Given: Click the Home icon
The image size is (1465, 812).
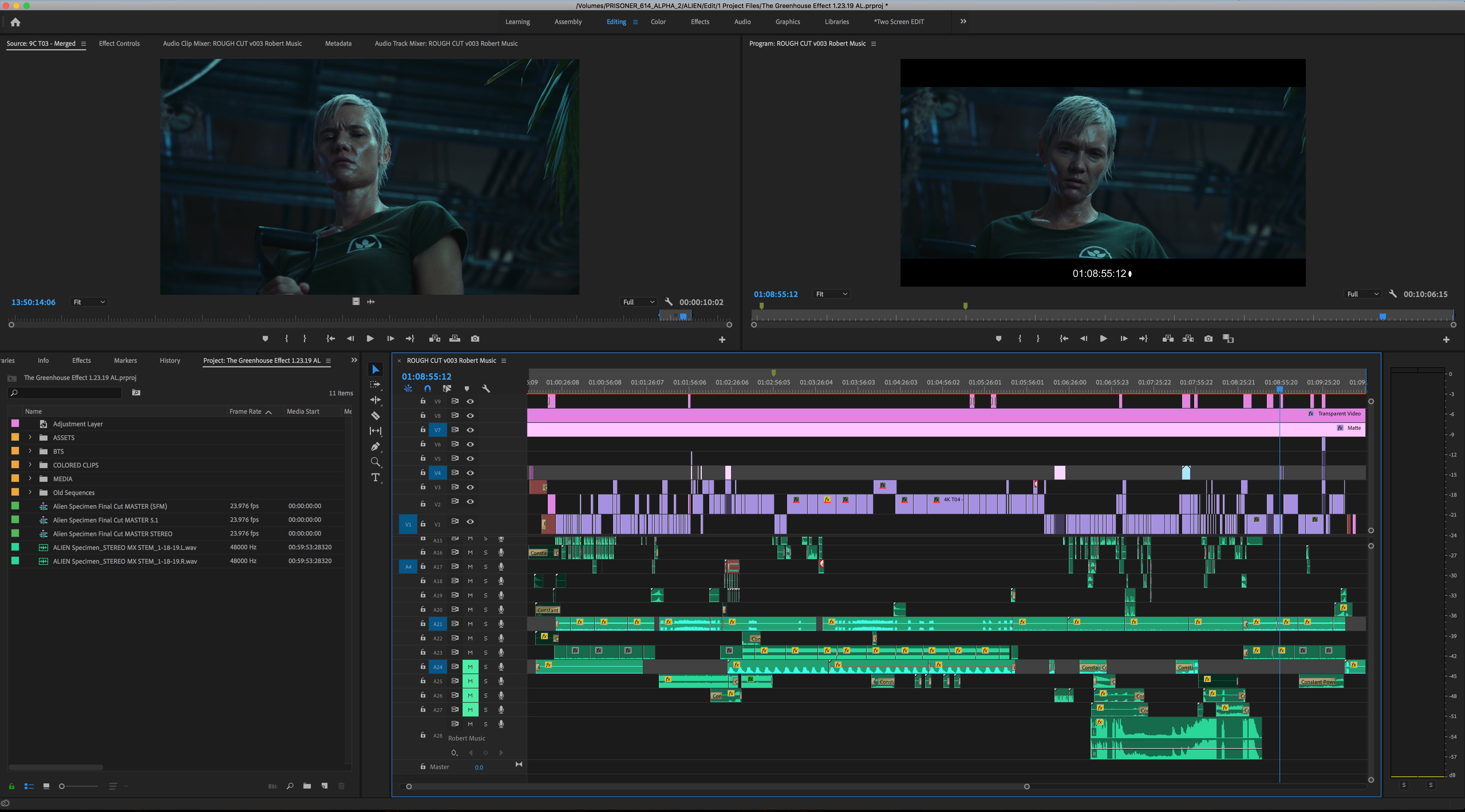Looking at the screenshot, I should (x=15, y=22).
